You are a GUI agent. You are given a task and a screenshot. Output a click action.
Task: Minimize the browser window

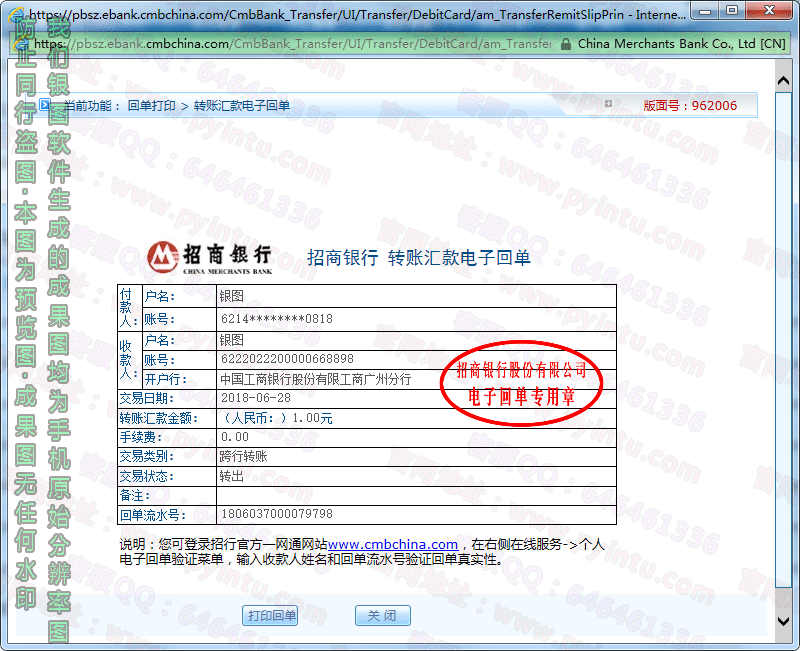point(705,11)
